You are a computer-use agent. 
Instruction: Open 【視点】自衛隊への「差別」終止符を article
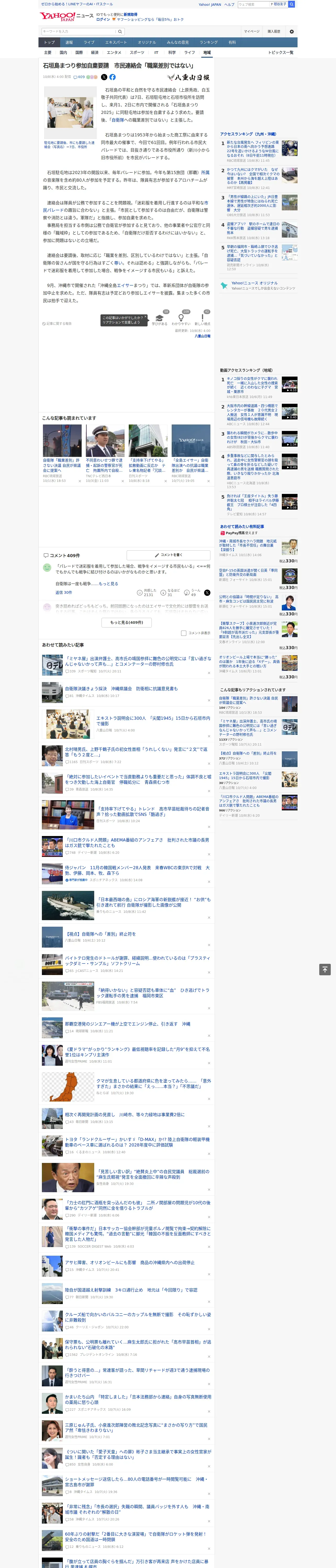[101, 934]
